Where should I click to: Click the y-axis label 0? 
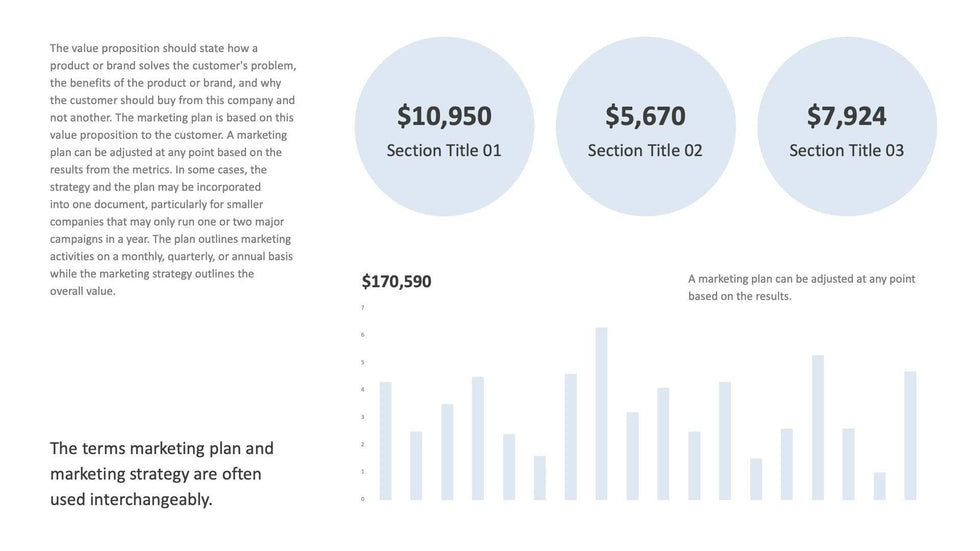click(x=363, y=499)
